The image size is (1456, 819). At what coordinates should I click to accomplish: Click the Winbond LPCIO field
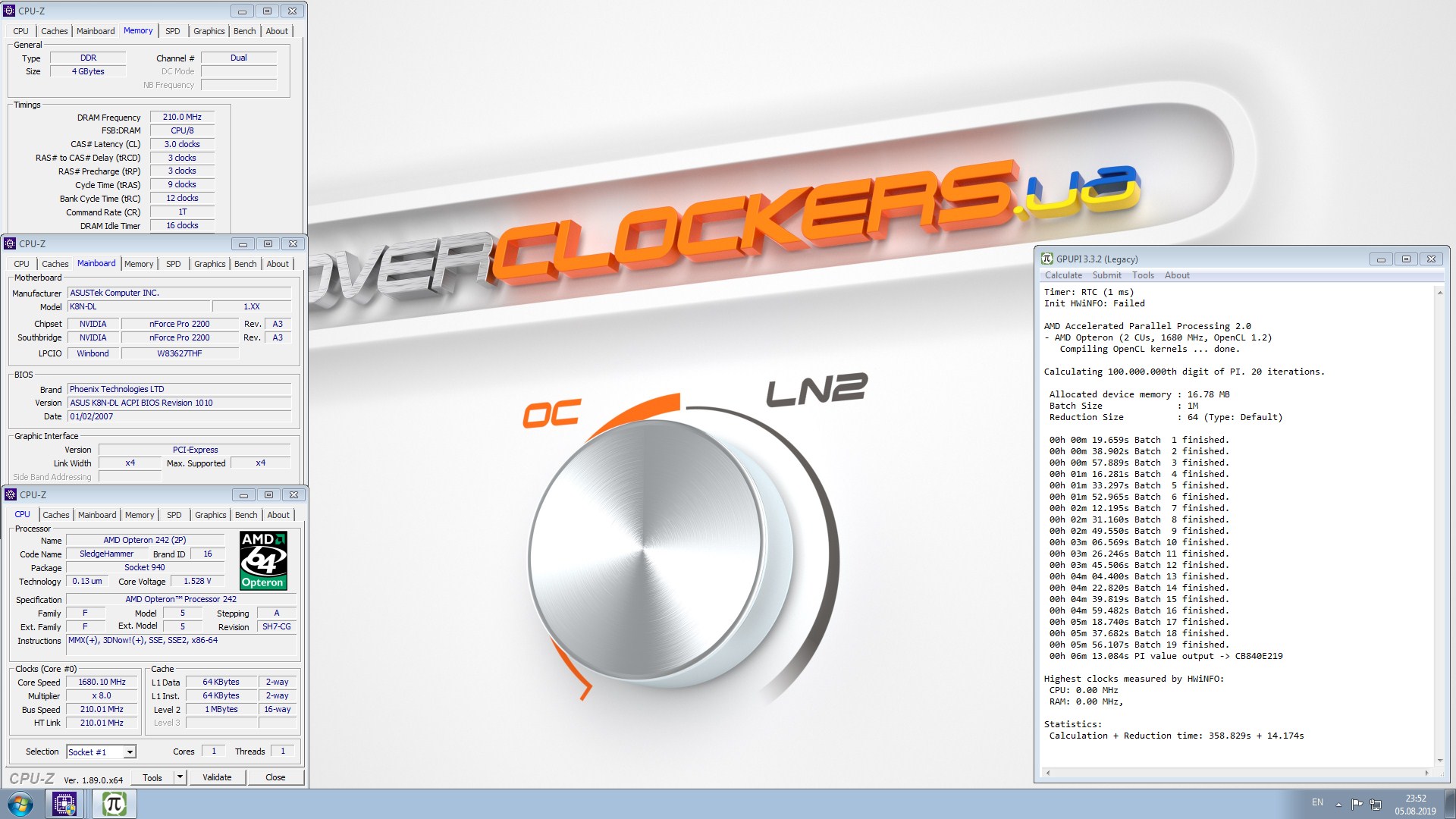point(93,353)
